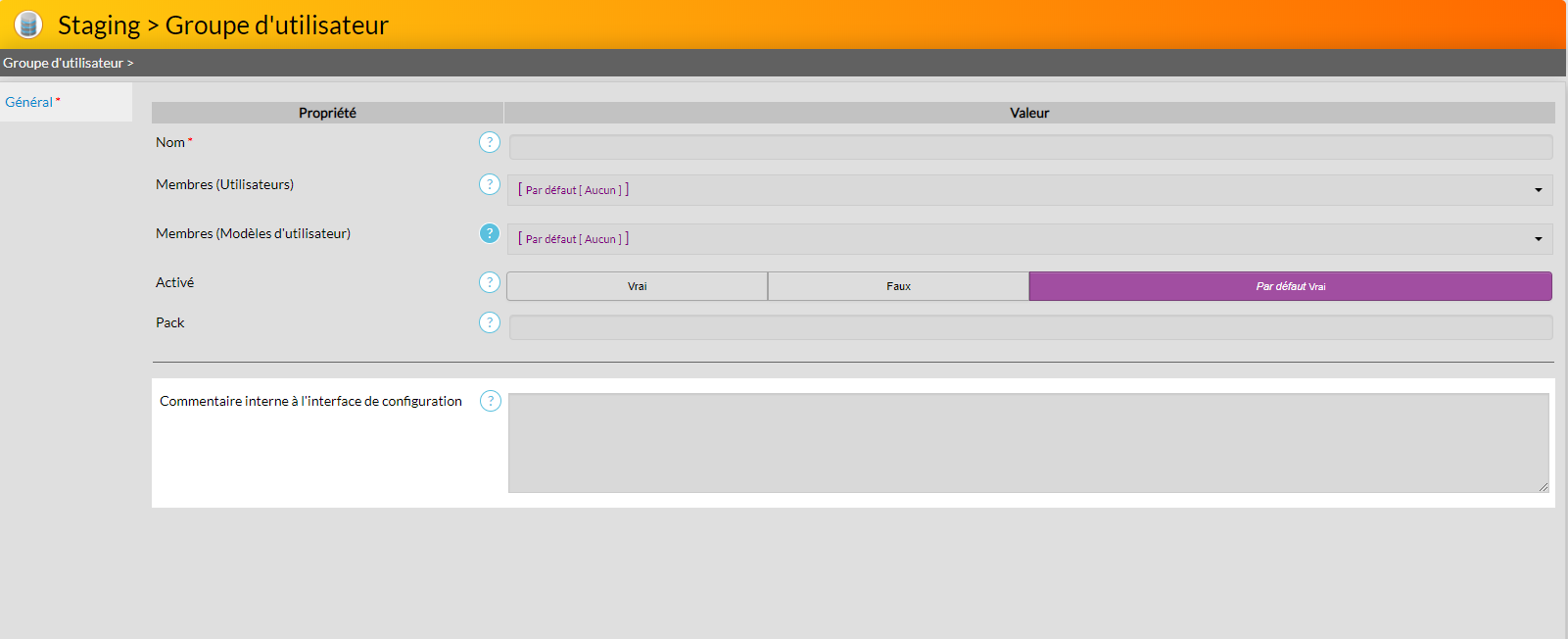Click help icon for Commentaire interne field
This screenshot has width=1568, height=639.
pyautogui.click(x=491, y=401)
